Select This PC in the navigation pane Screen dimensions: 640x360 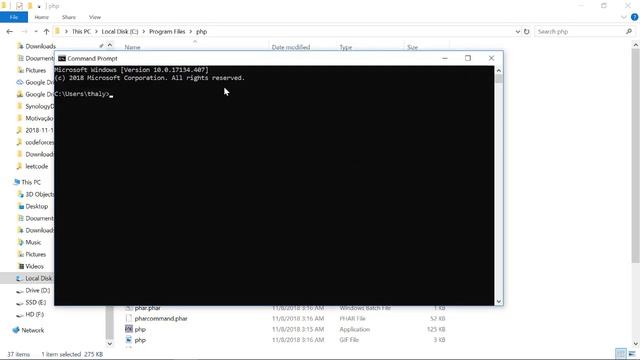31,182
